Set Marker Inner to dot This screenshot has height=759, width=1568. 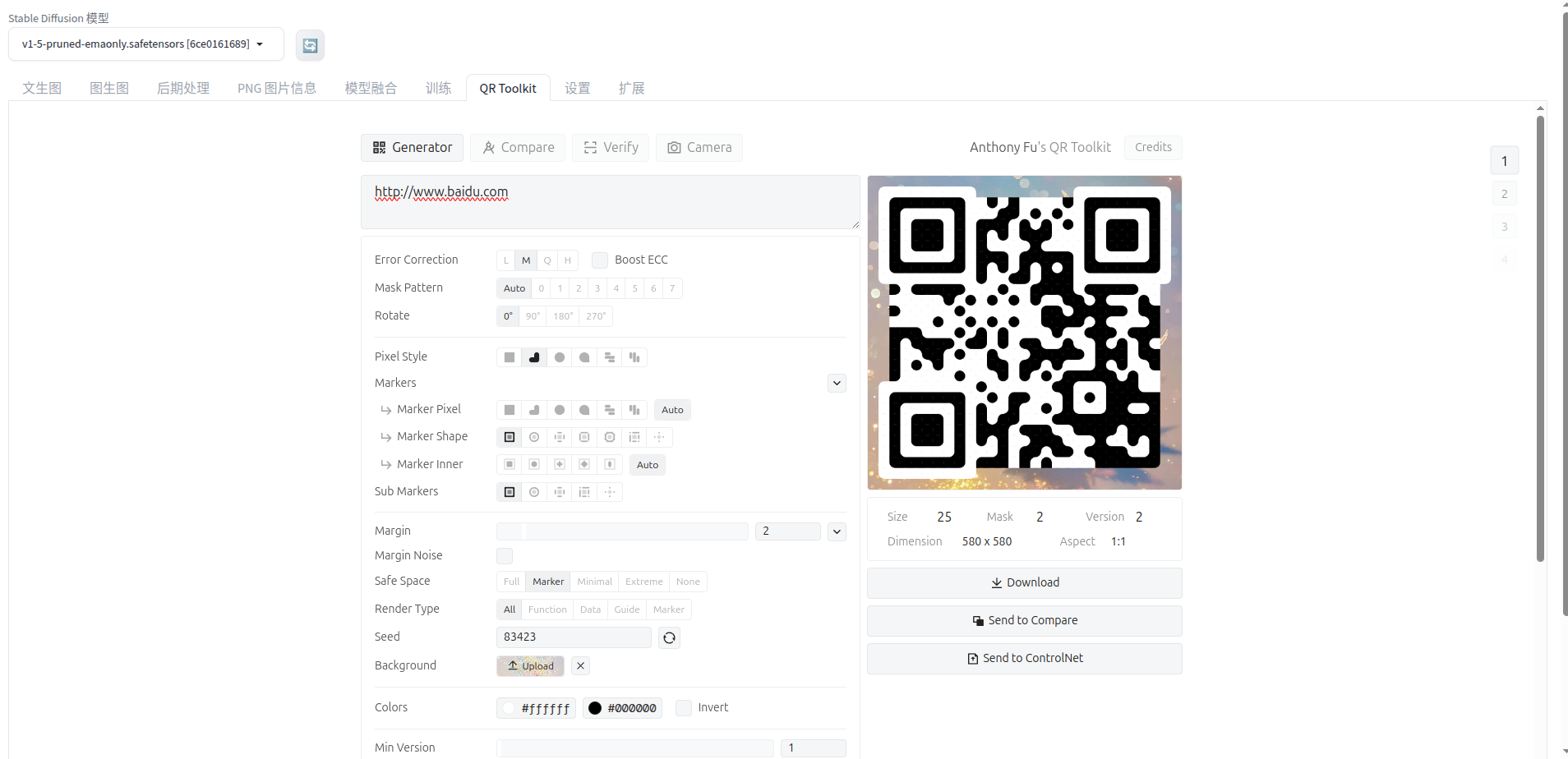click(x=534, y=464)
